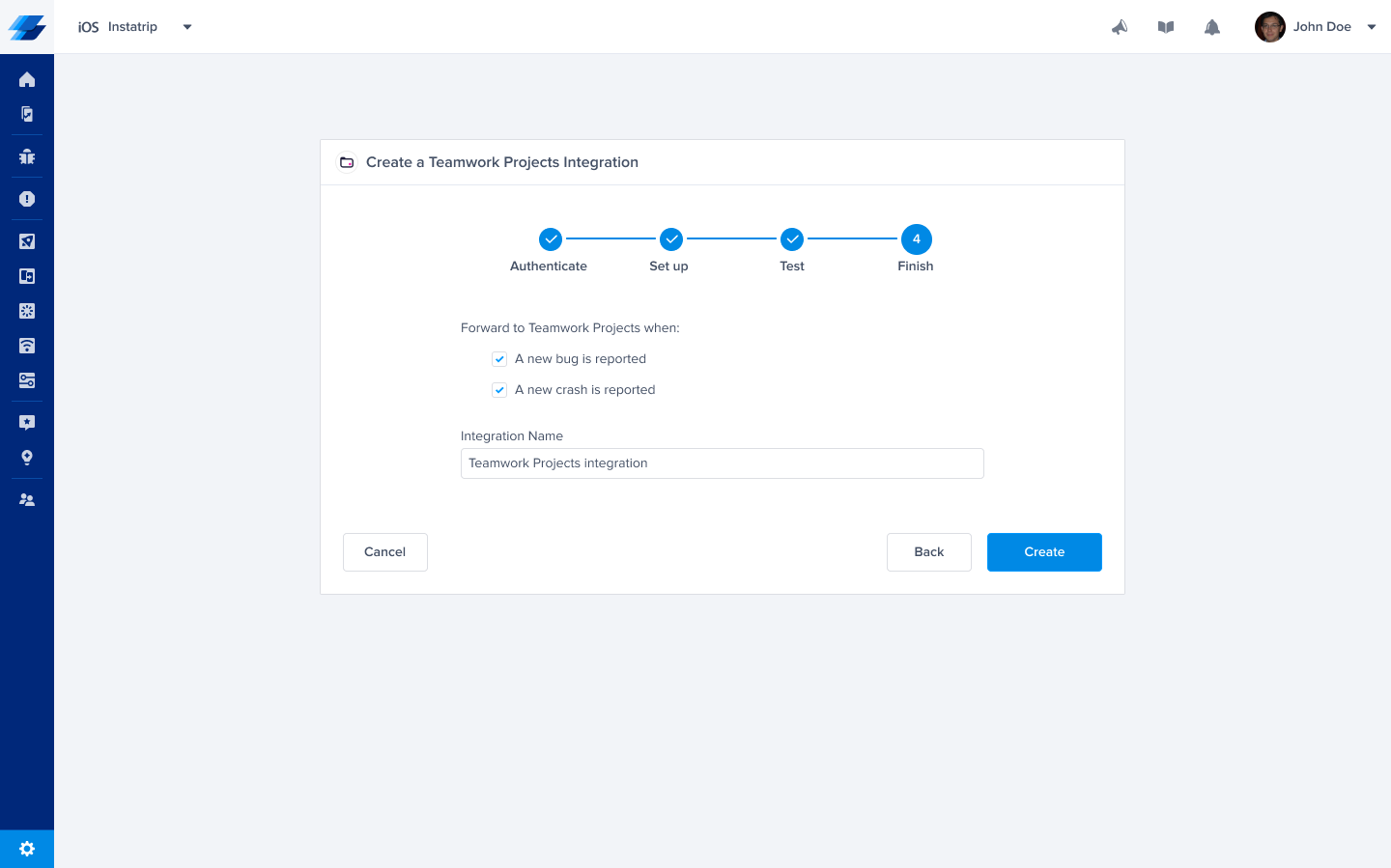Open the home dashboard icon in sidebar
This screenshot has height=868, width=1391.
[x=27, y=79]
